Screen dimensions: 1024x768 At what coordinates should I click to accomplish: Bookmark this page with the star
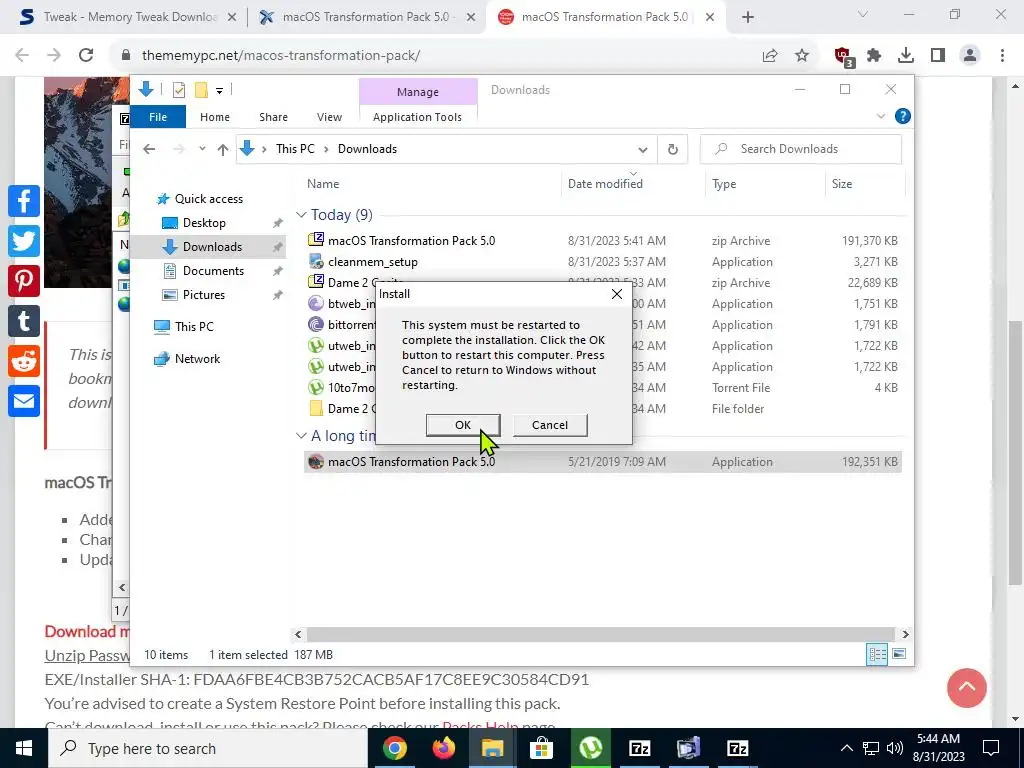tap(802, 56)
